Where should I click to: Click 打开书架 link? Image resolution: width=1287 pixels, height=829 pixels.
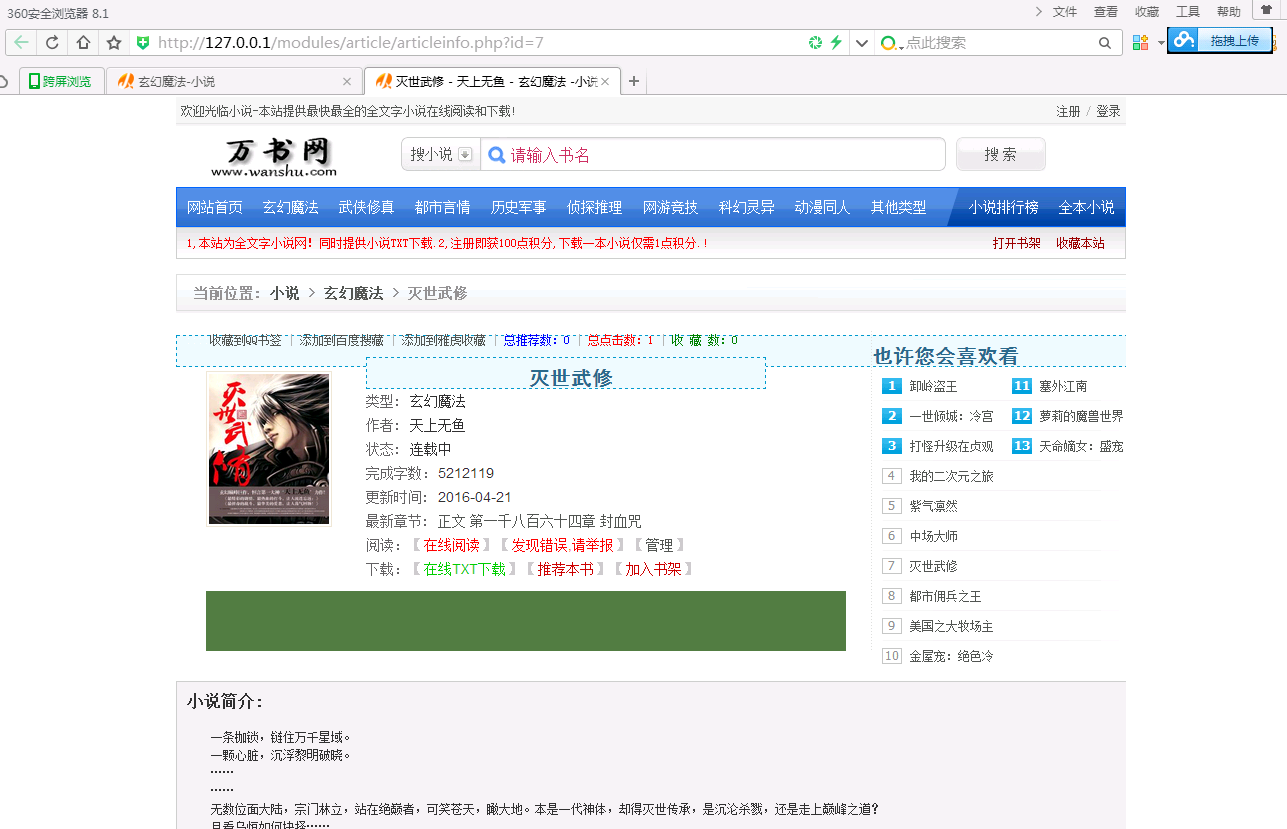(x=1017, y=243)
